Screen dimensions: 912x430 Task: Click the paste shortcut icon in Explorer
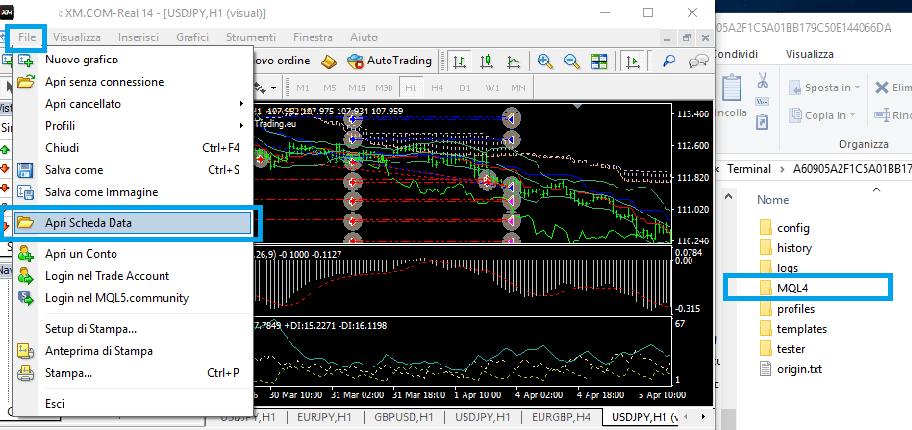(762, 122)
